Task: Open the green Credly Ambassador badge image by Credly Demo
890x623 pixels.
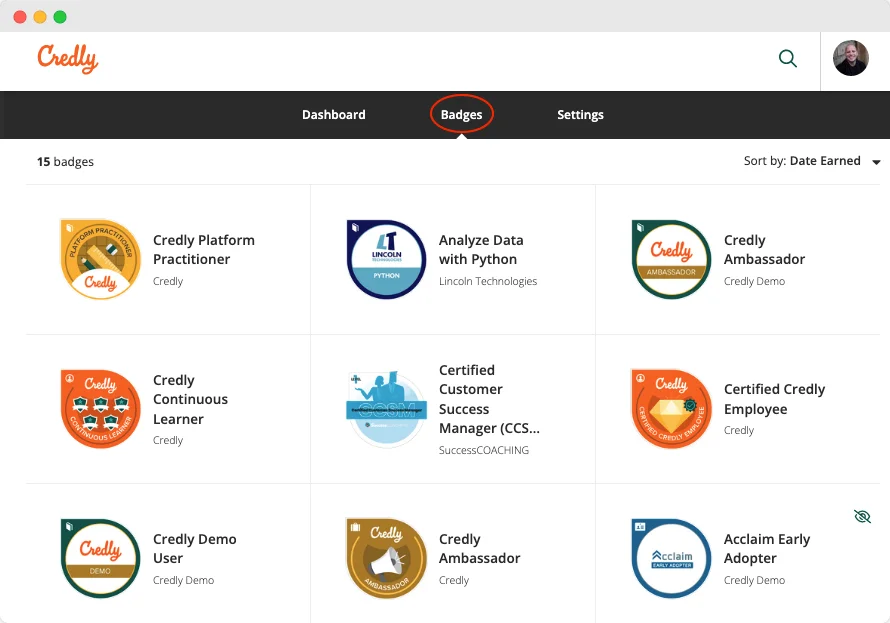Action: (671, 259)
